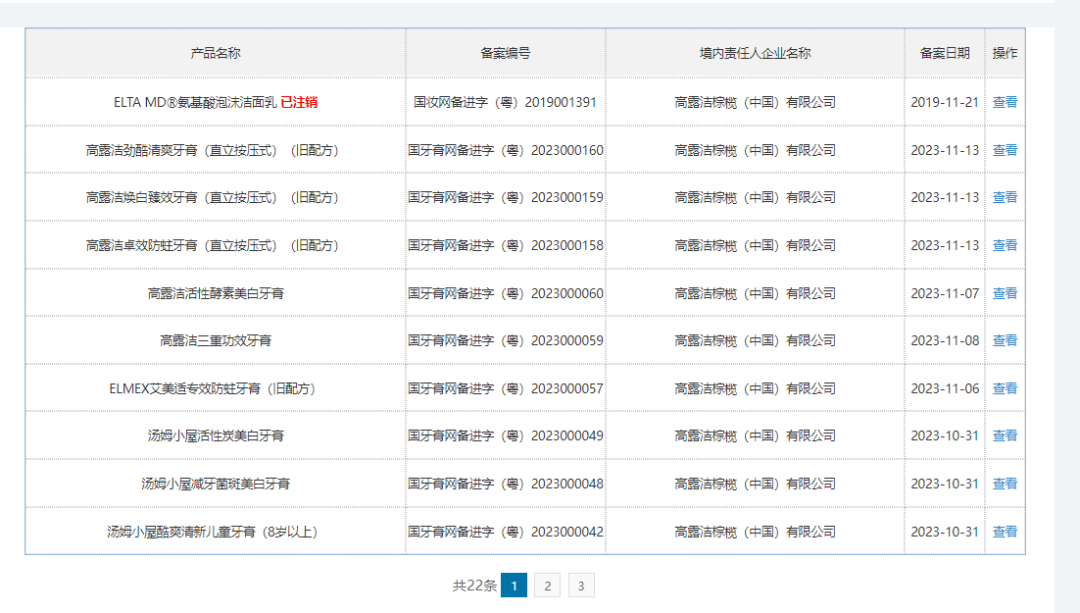
Task: View details of 高露洁活性酵素美白牙膏
Action: pos(1004,293)
